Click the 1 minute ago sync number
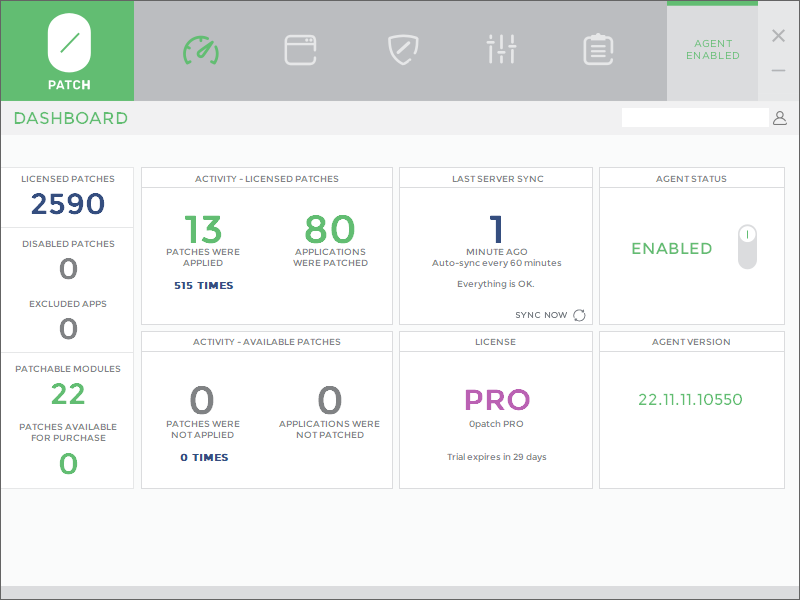Viewport: 800px width, 600px height. point(496,229)
